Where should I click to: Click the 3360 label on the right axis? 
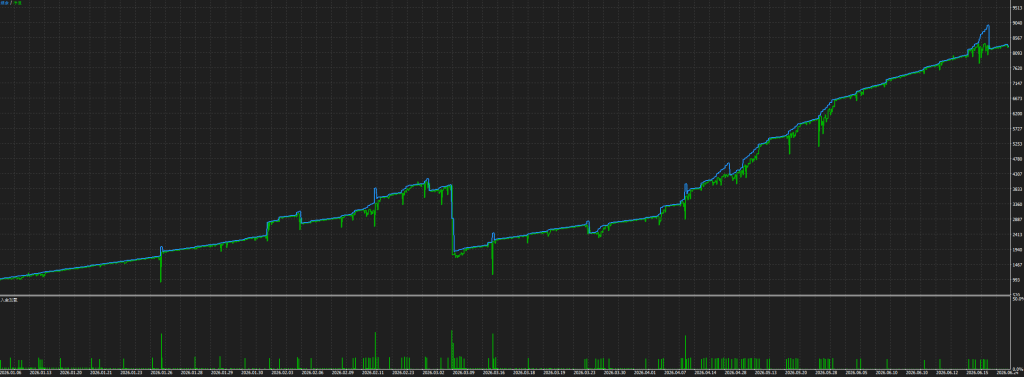(x=1017, y=205)
